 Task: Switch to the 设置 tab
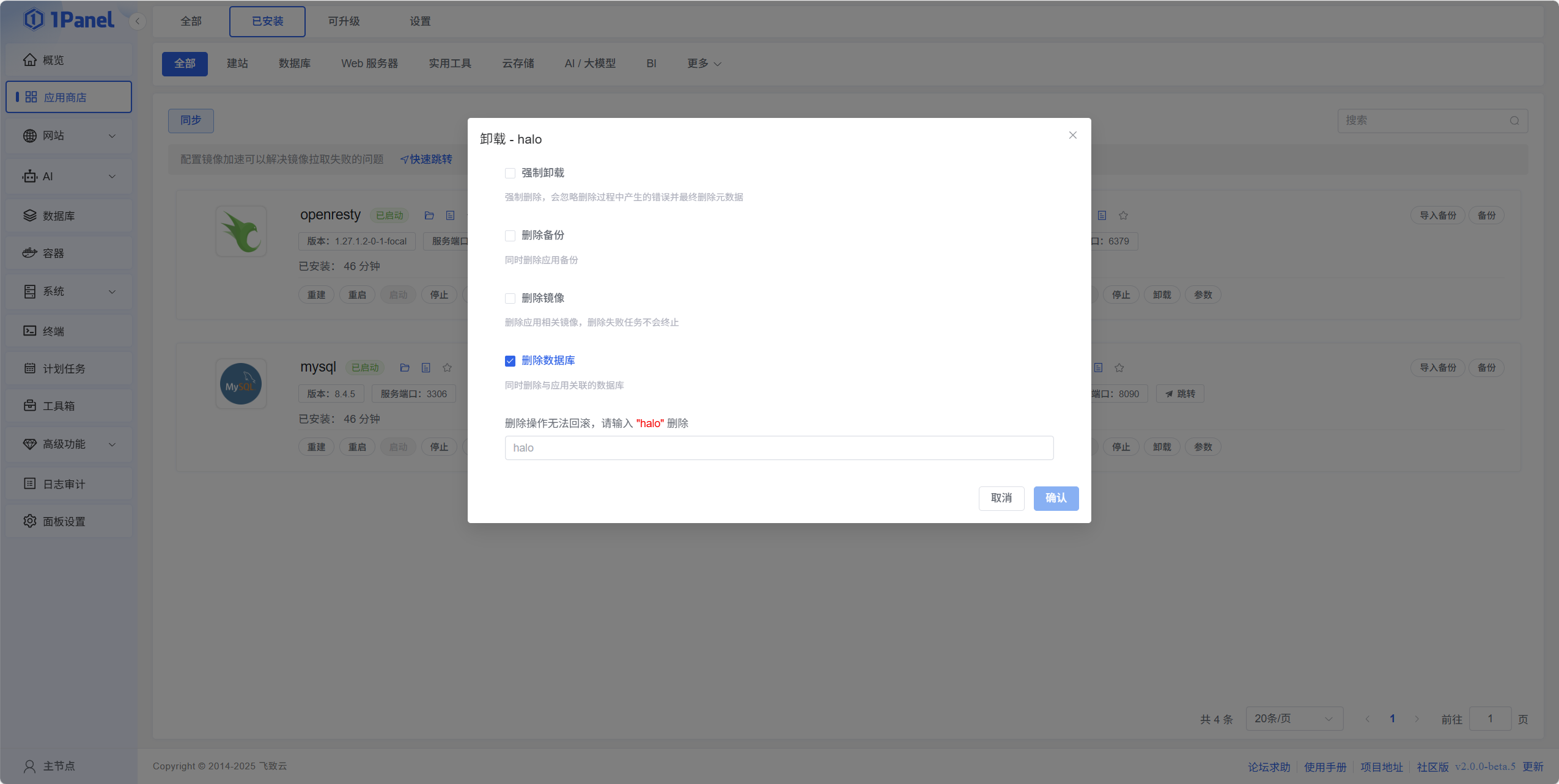[420, 21]
